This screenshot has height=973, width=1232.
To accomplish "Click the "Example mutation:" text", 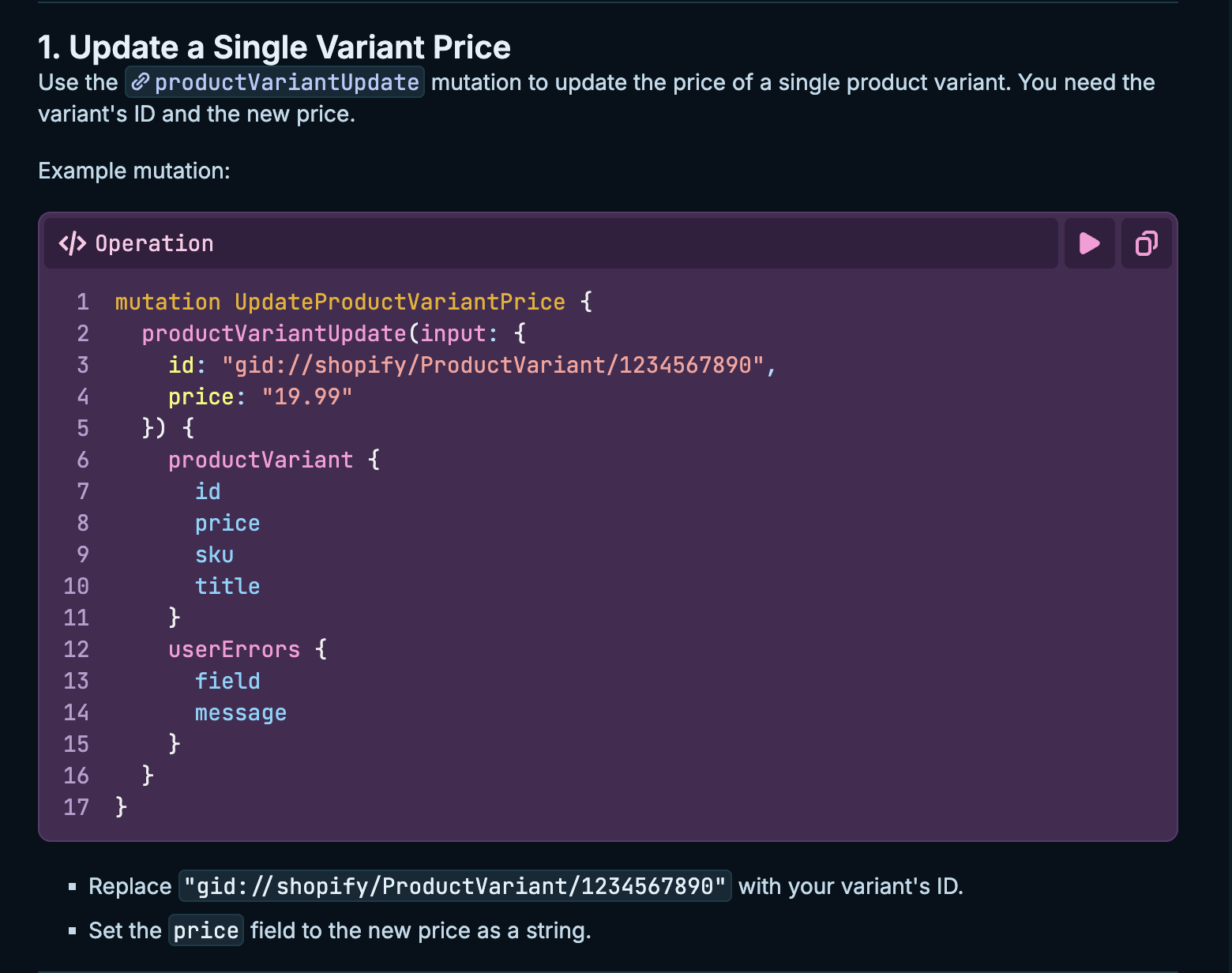I will point(134,171).
